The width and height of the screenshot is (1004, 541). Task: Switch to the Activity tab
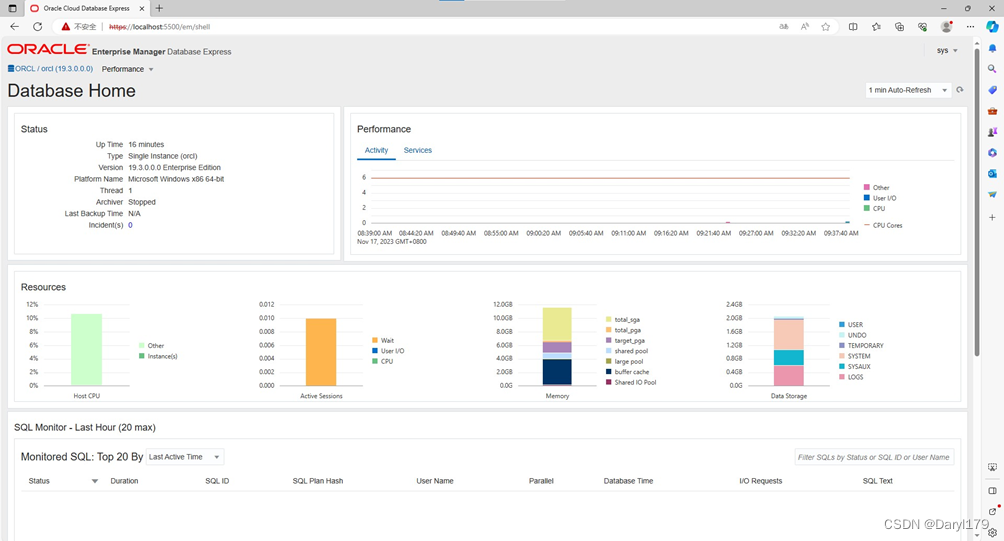point(376,150)
